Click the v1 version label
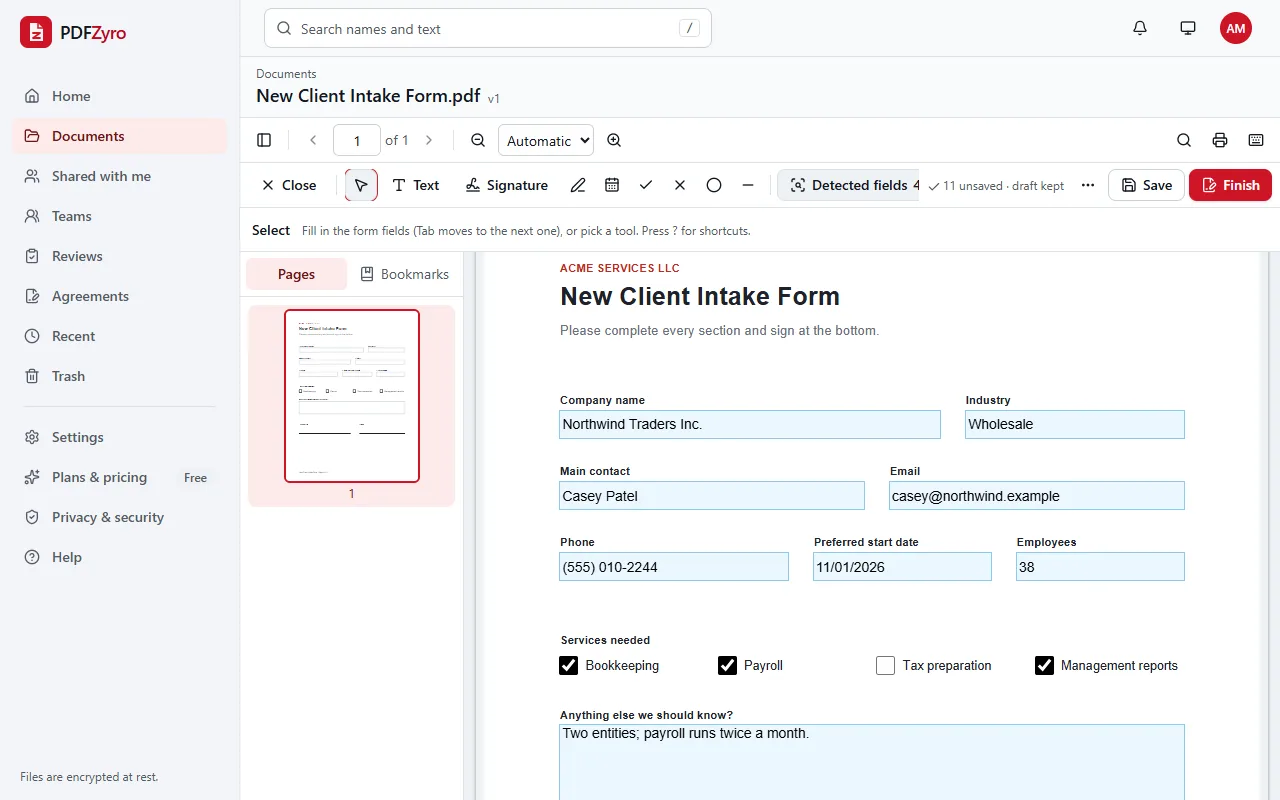 [x=494, y=99]
